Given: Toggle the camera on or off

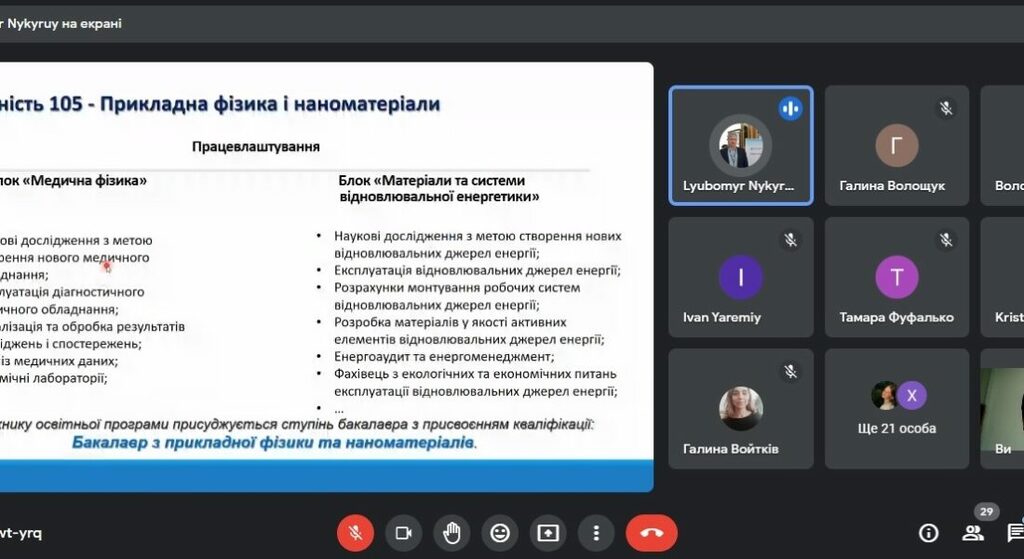Looking at the screenshot, I should point(404,532).
